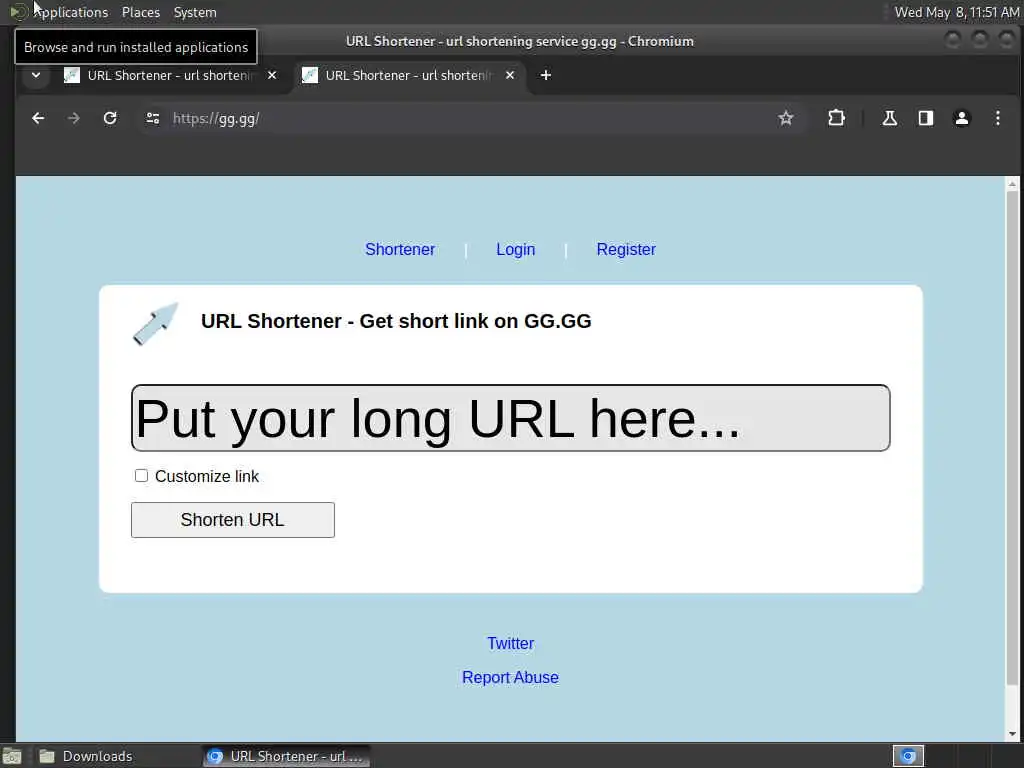
Task: Click the Shorten URL button
Action: pos(232,520)
